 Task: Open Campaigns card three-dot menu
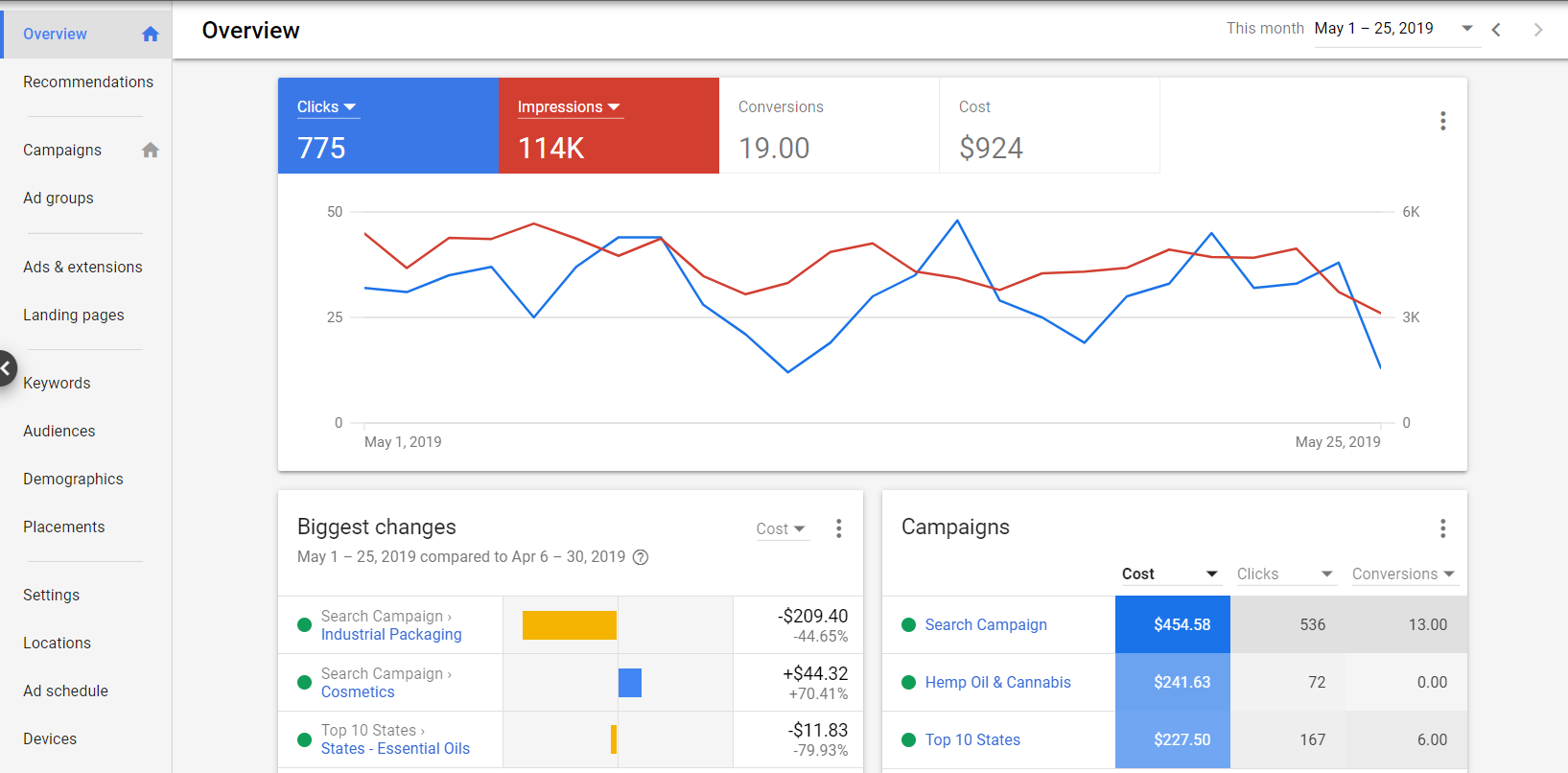point(1442,528)
